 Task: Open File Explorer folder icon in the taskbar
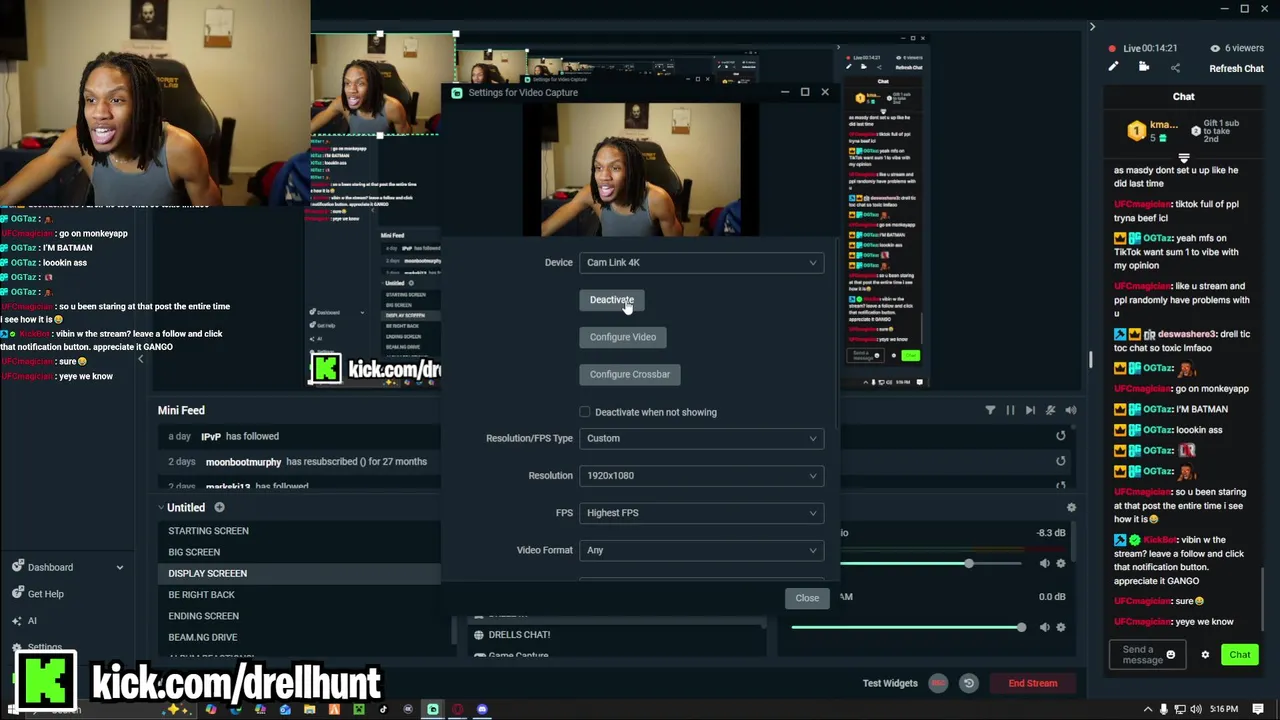(310, 709)
